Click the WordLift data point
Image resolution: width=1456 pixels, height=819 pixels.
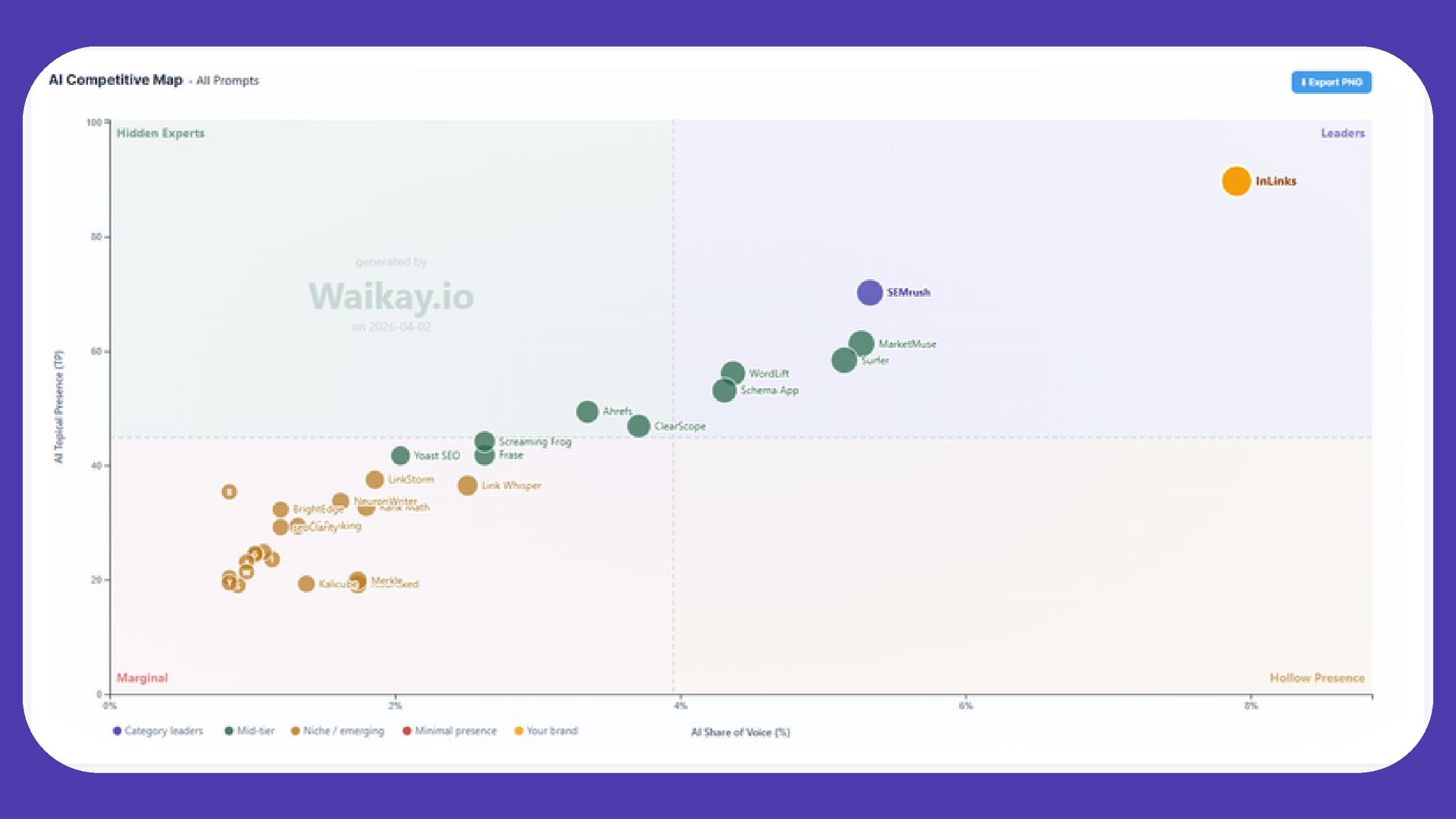(733, 373)
